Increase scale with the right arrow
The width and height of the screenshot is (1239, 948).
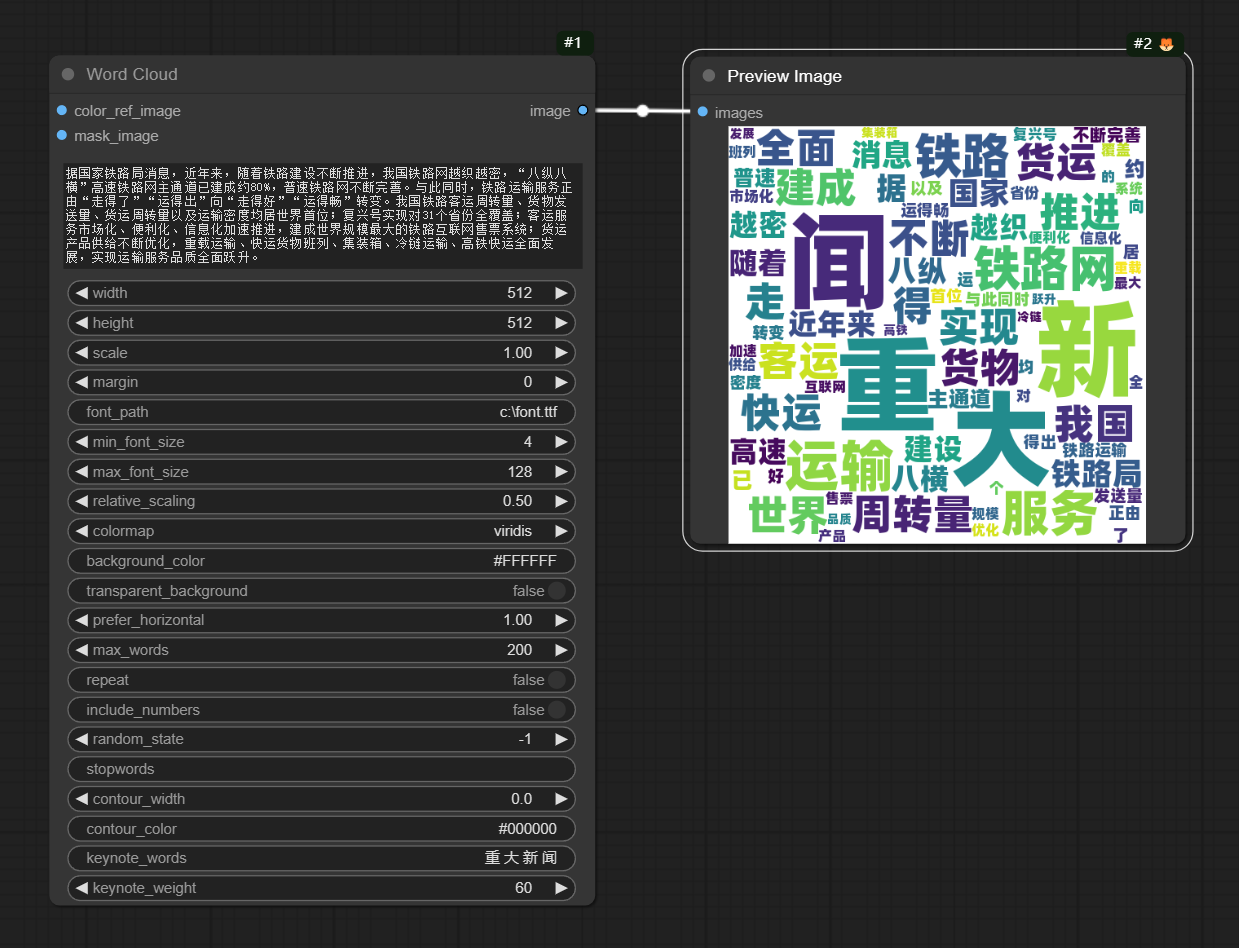coord(562,353)
